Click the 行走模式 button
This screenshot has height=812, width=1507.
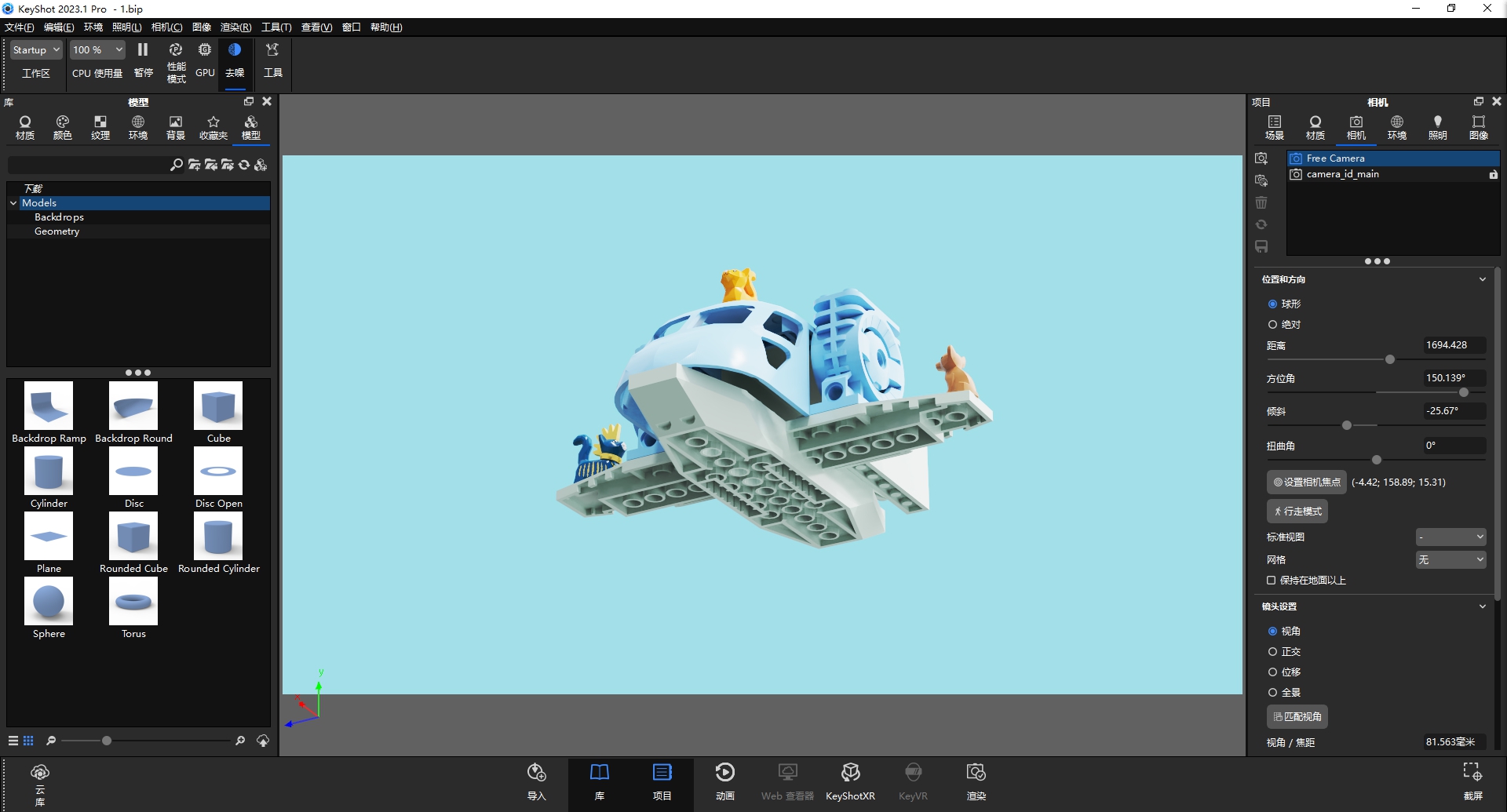1297,511
